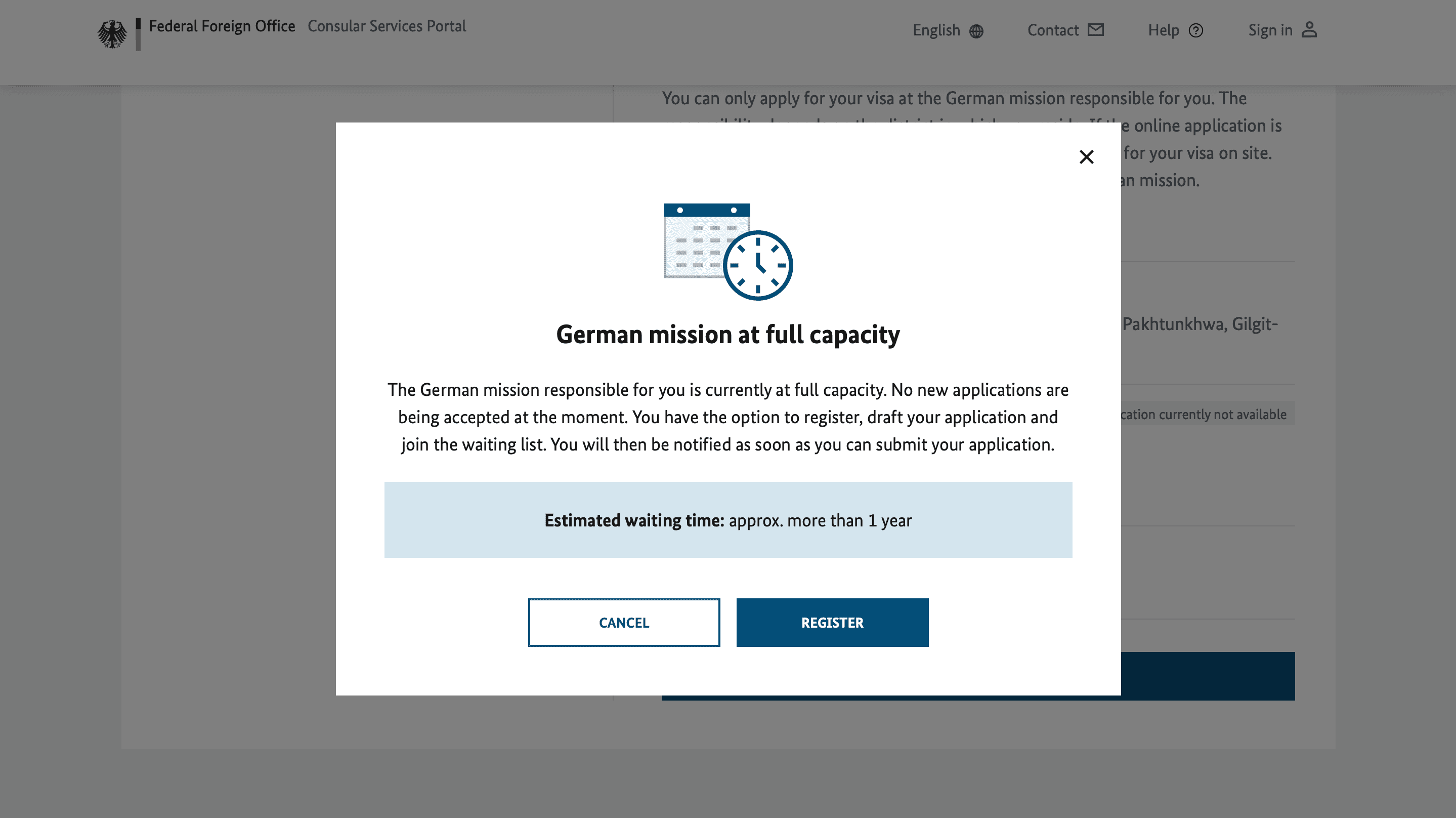The height and width of the screenshot is (818, 1456).
Task: Click the calendar and clock illustration
Action: point(728,251)
